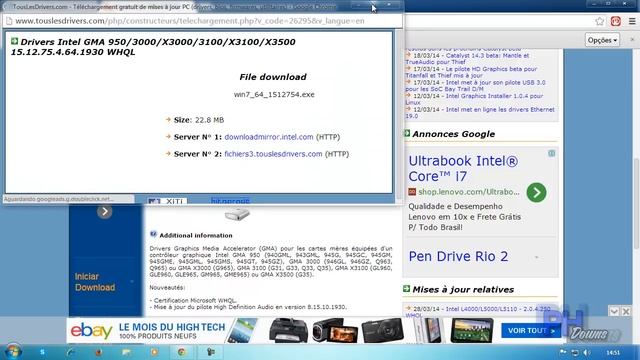Image resolution: width=640 pixels, height=360 pixels.
Task: Click the hit-parade link
Action: 230,201
